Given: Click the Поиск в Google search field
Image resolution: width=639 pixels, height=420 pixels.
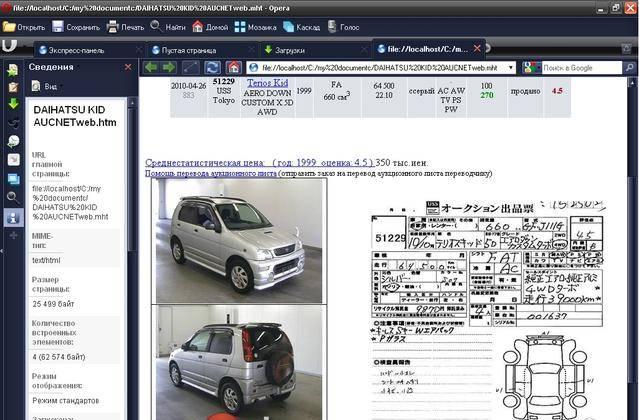Looking at the screenshot, I should click(x=582, y=68).
